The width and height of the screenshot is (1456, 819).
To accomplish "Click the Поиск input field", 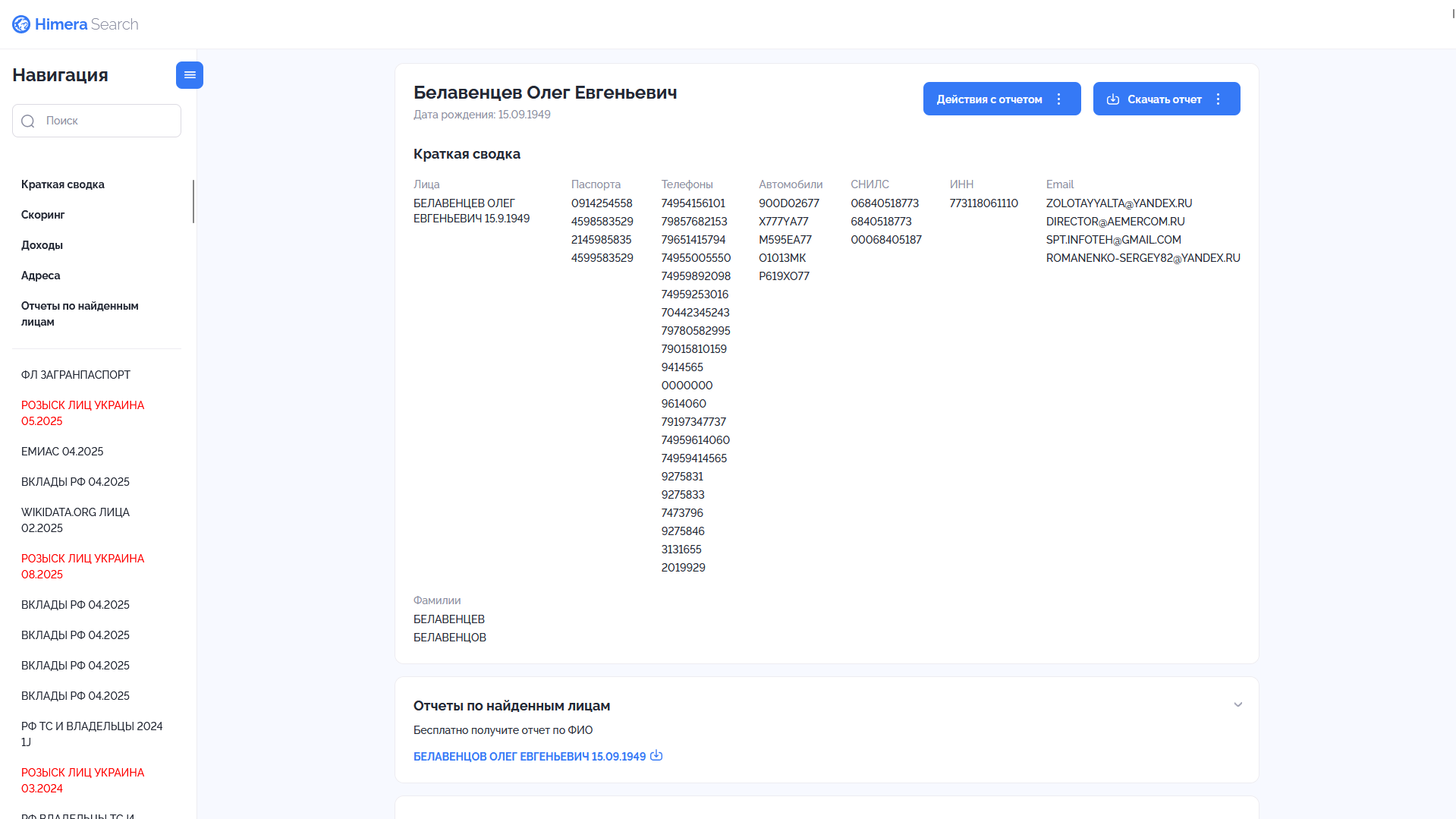I will point(96,121).
